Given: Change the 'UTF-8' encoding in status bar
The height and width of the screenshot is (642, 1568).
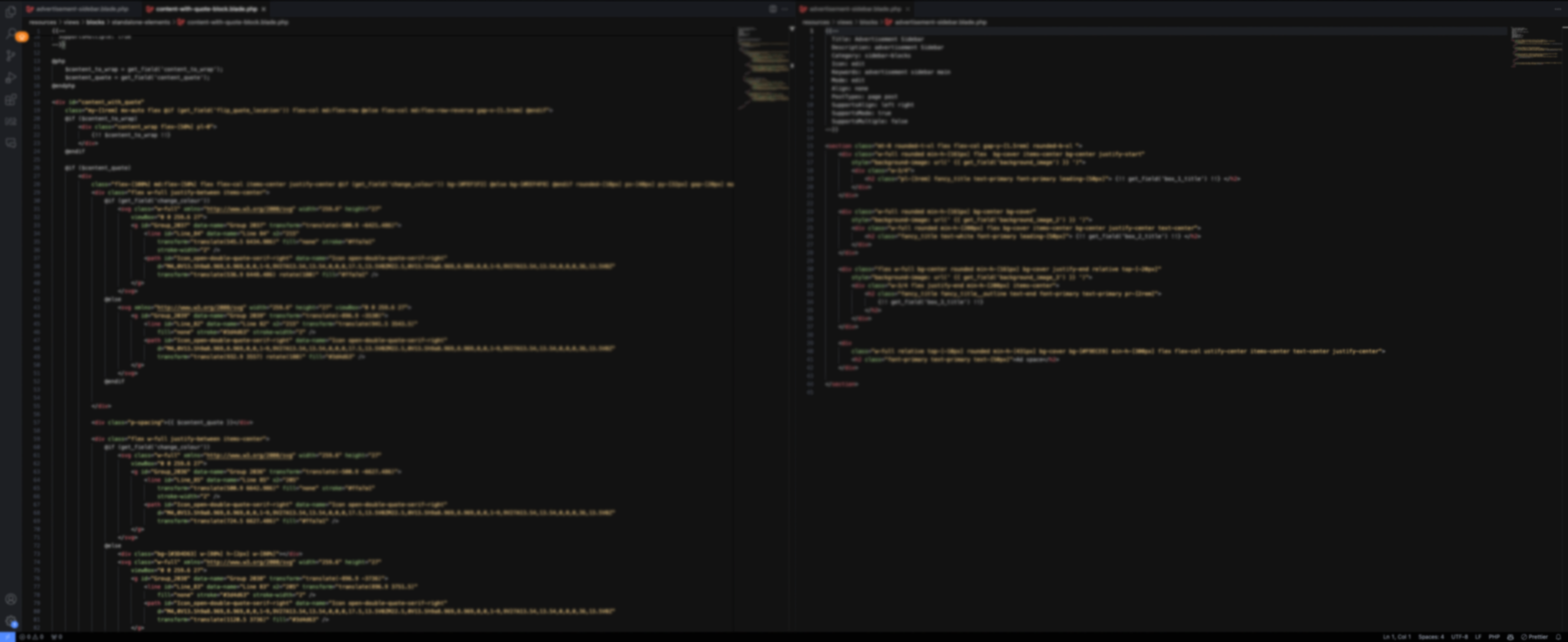Looking at the screenshot, I should click(x=1459, y=637).
